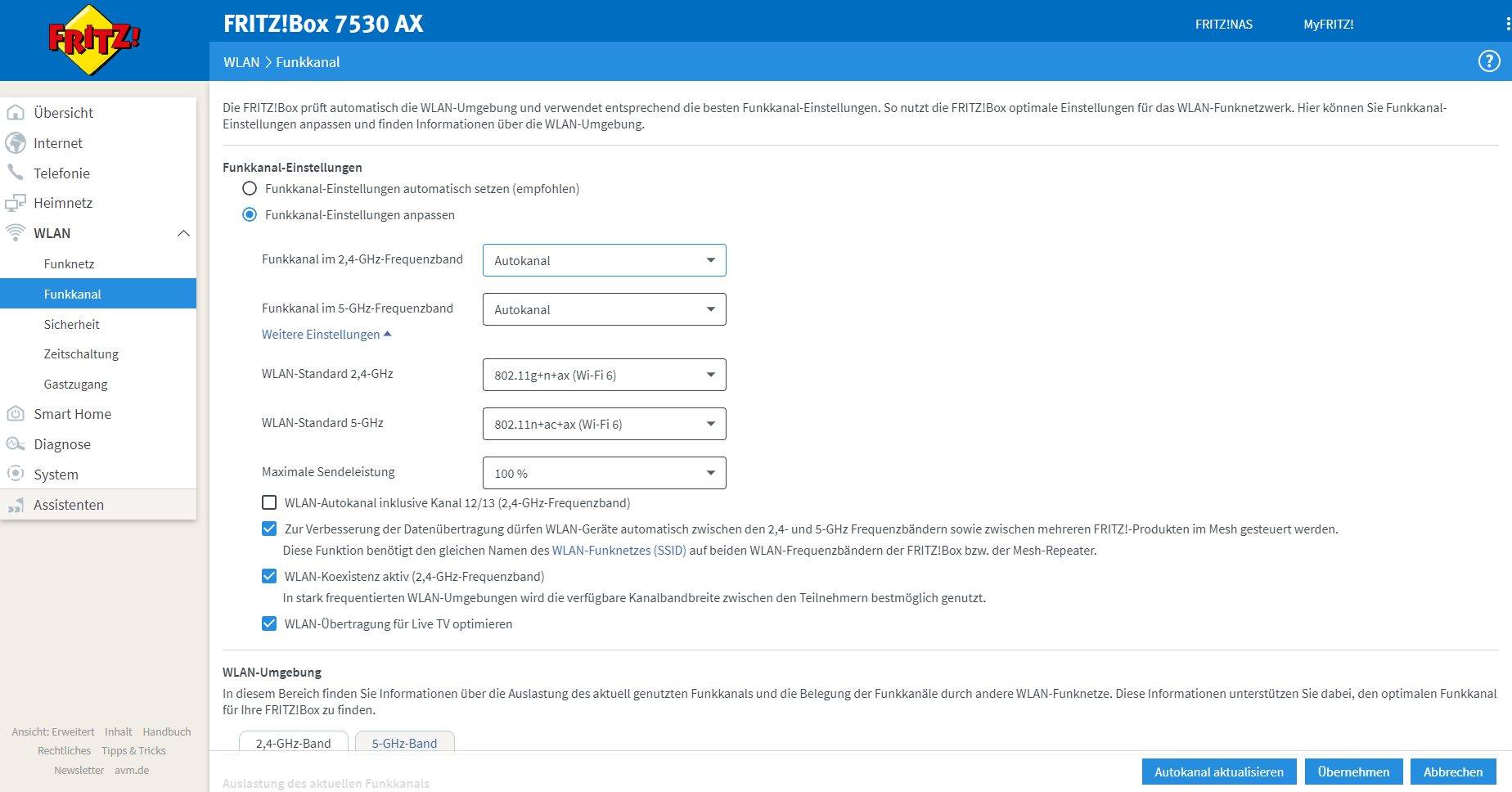This screenshot has height=792, width=1512.
Task: Open the Handbuch footer link
Action: click(167, 731)
